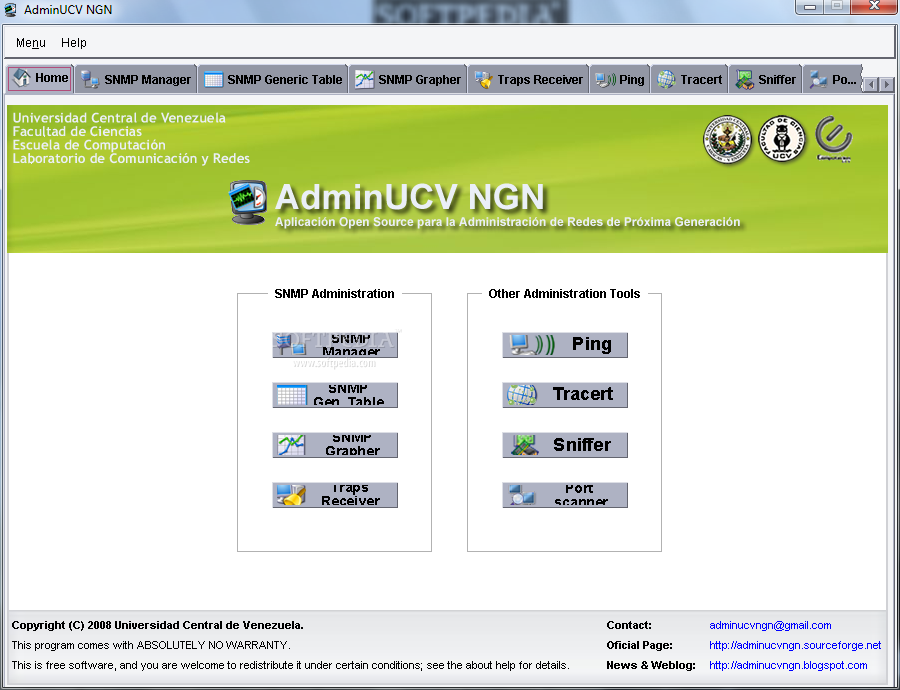Open the truncated Po... tab
The image size is (900, 690).
click(x=832, y=79)
